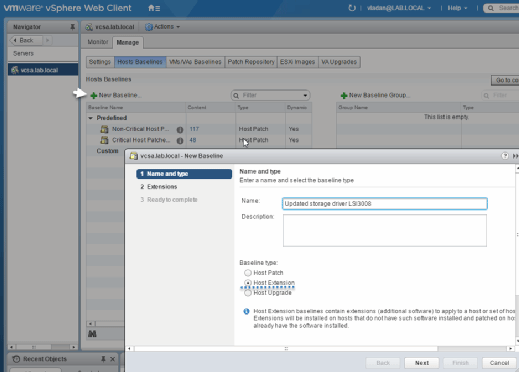Screen dimensions: 519x372
Task: Open the Hosts Baselines sub-tab
Action: [140, 62]
